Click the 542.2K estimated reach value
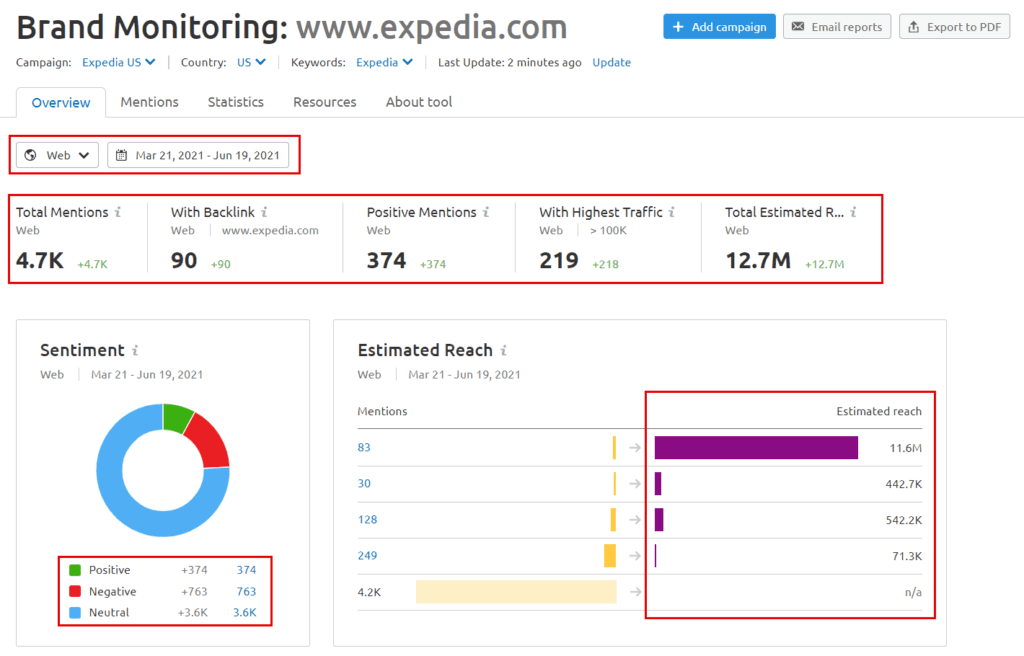 click(x=904, y=520)
